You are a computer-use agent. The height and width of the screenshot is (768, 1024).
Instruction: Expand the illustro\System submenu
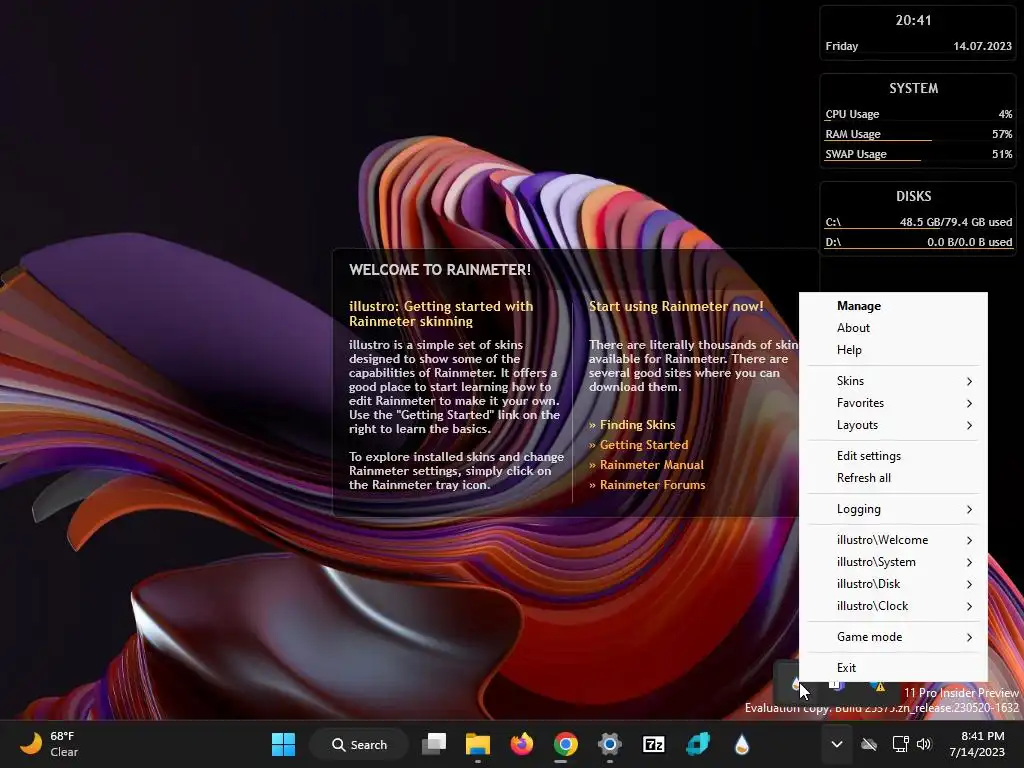[893, 562]
